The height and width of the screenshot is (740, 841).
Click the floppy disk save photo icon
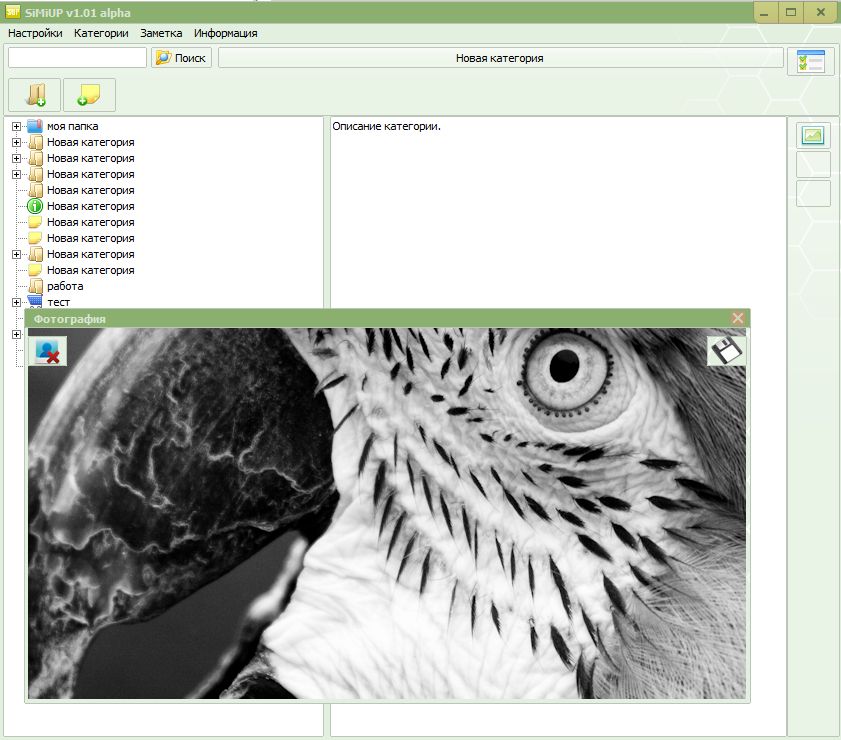726,351
